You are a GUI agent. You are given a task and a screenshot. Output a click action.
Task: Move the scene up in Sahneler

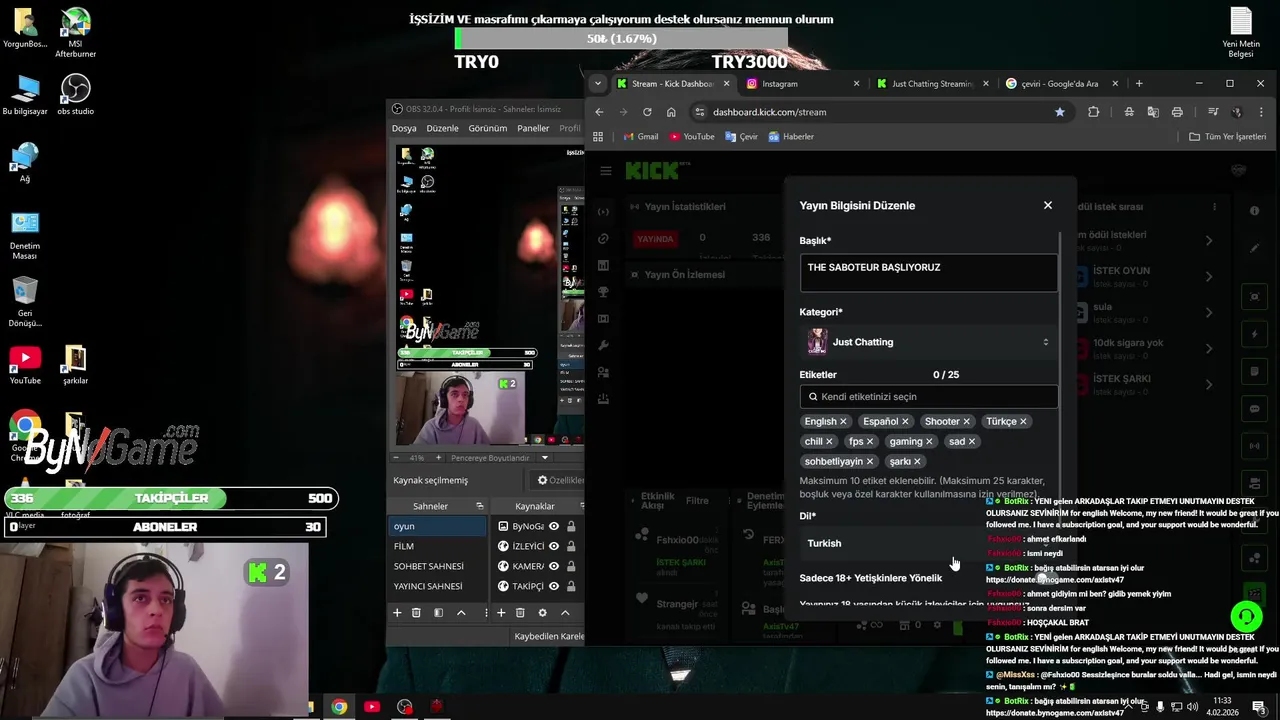pos(461,612)
